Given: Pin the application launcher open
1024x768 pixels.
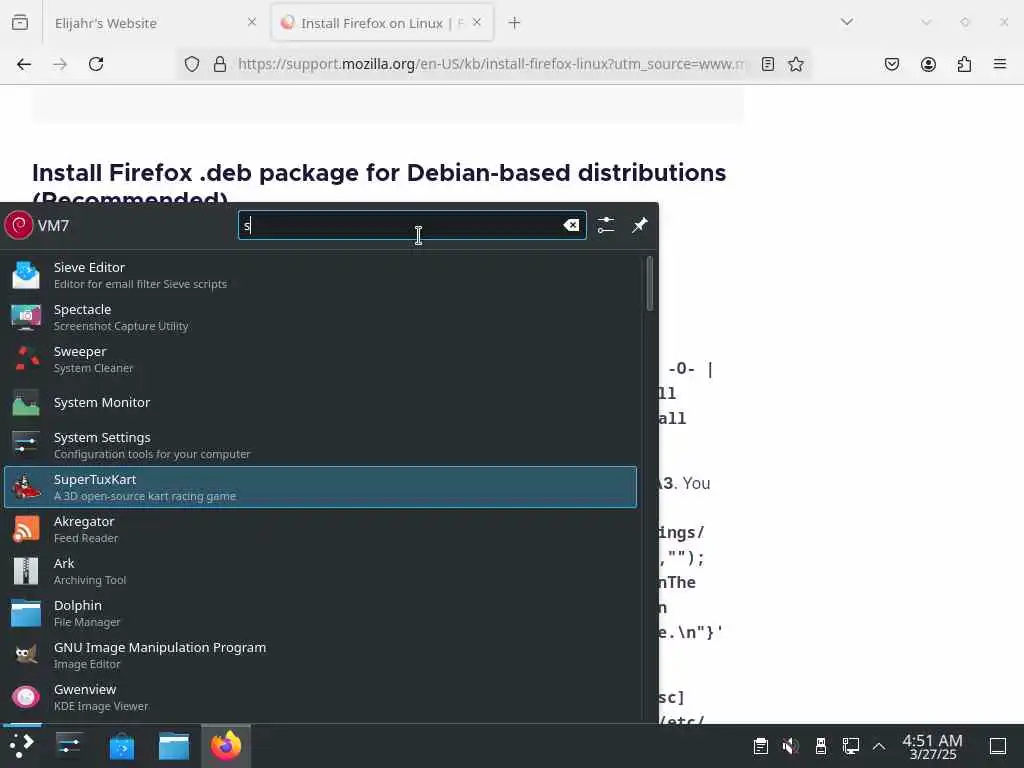Looking at the screenshot, I should [x=639, y=225].
